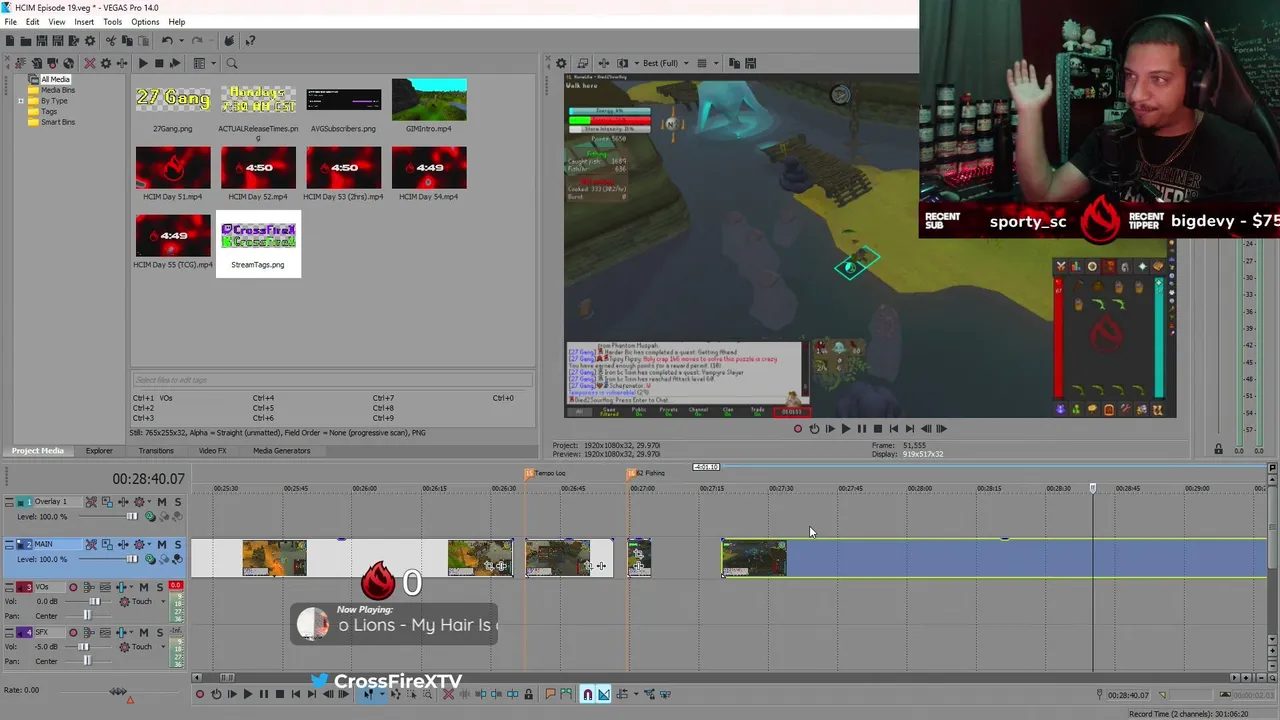Stop playback in the Video Preview window
The image size is (1280, 720).
pyautogui.click(x=877, y=429)
